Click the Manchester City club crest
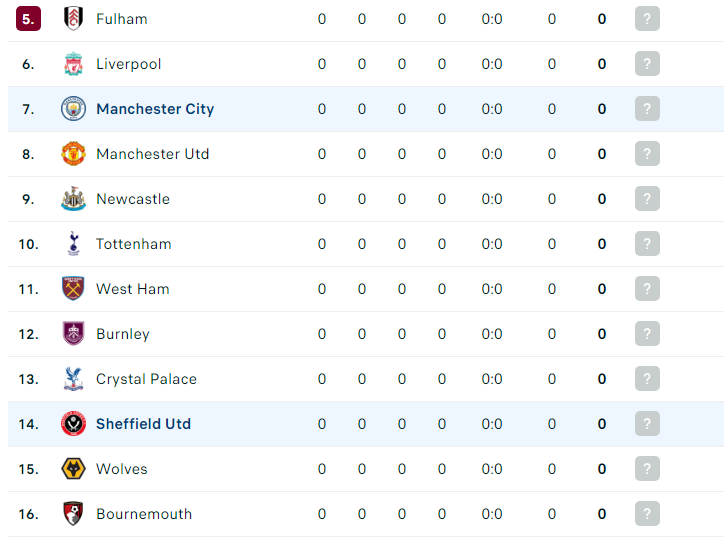The height and width of the screenshot is (541, 724). pos(73,109)
